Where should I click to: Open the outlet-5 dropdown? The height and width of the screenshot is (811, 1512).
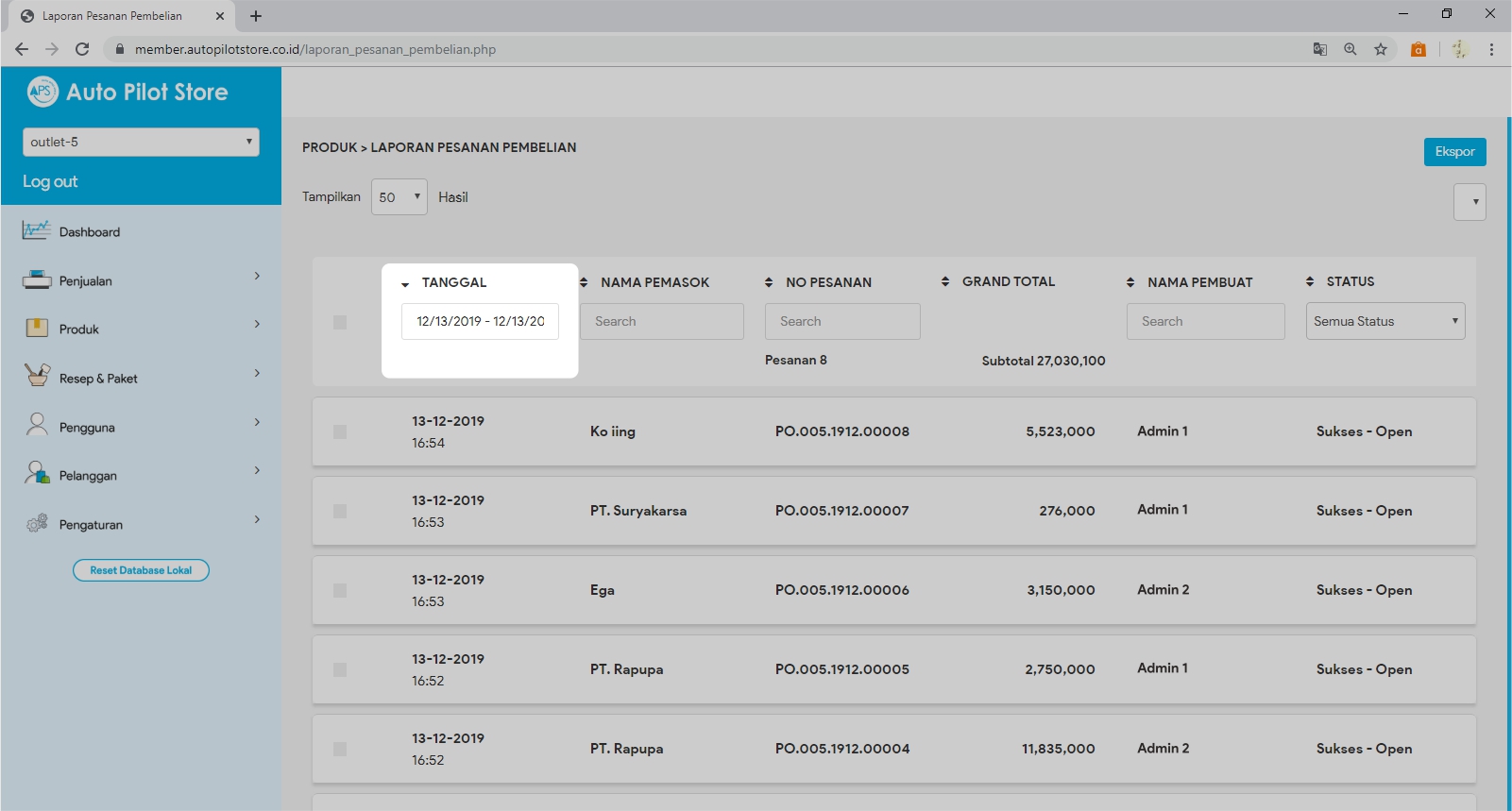tap(141, 142)
